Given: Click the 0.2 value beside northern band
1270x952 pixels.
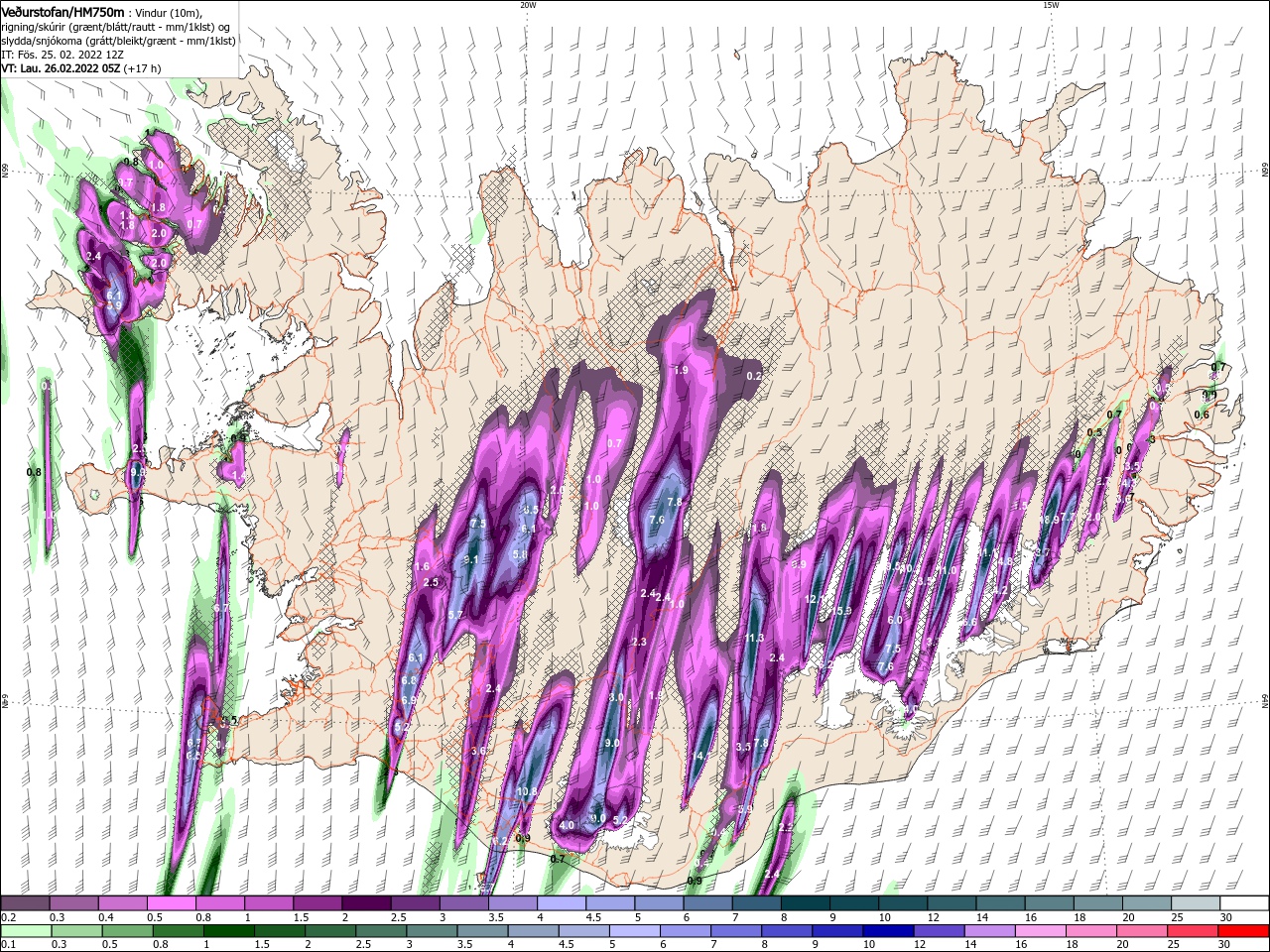Looking at the screenshot, I should (x=754, y=376).
